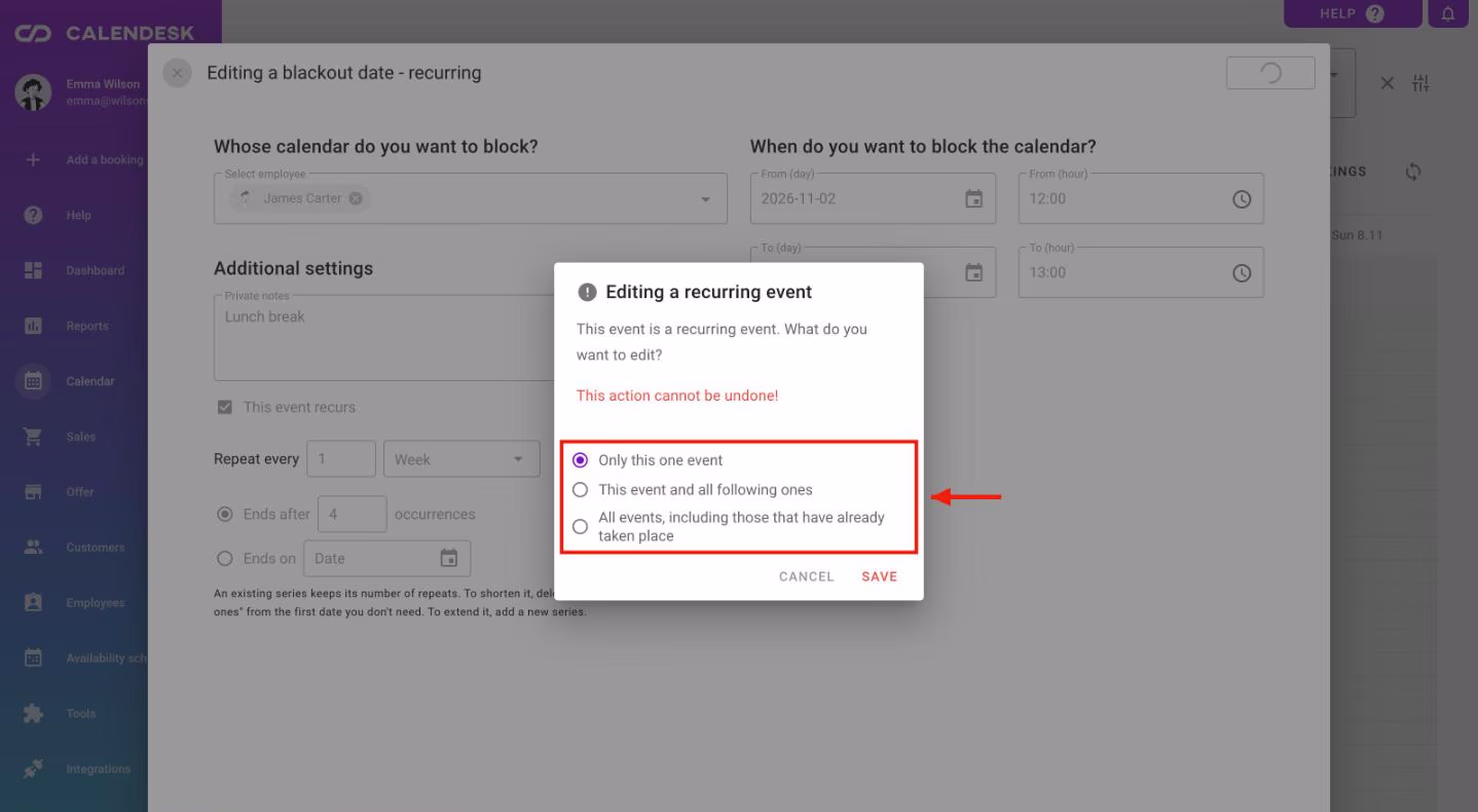Click the calendar refresh sync icon
The height and width of the screenshot is (812, 1478).
pyautogui.click(x=1413, y=172)
